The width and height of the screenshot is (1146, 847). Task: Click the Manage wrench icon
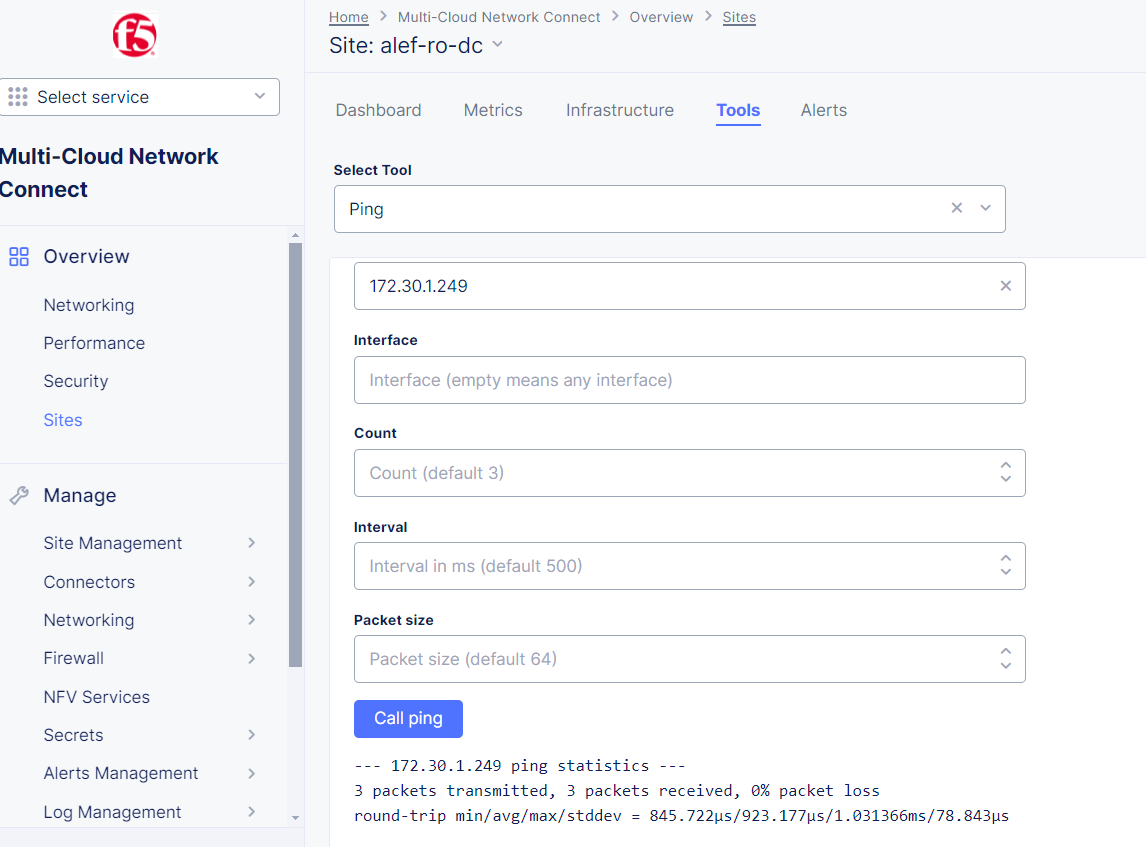(x=19, y=495)
